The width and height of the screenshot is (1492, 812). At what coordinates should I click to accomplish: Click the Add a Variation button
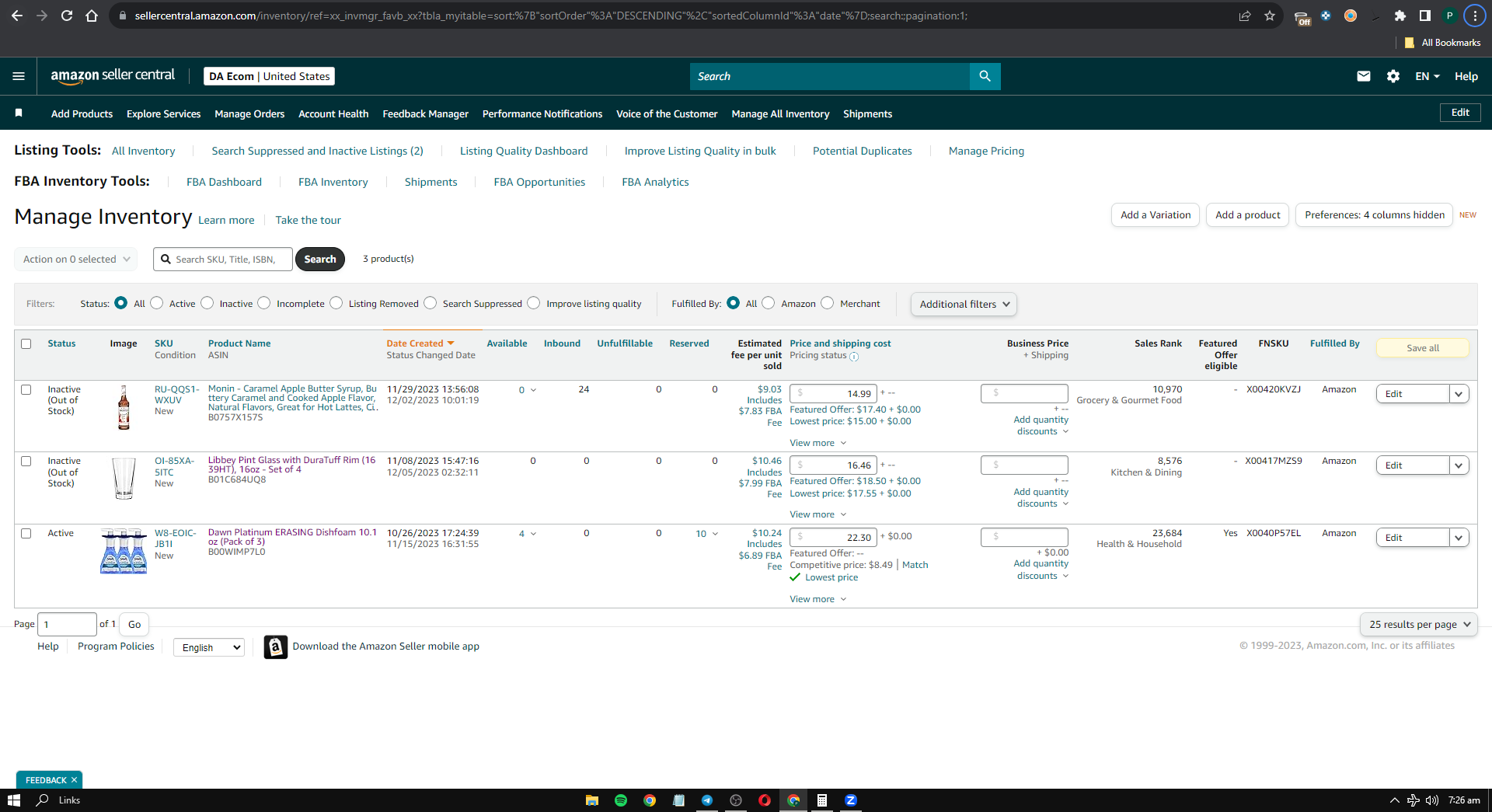1156,215
